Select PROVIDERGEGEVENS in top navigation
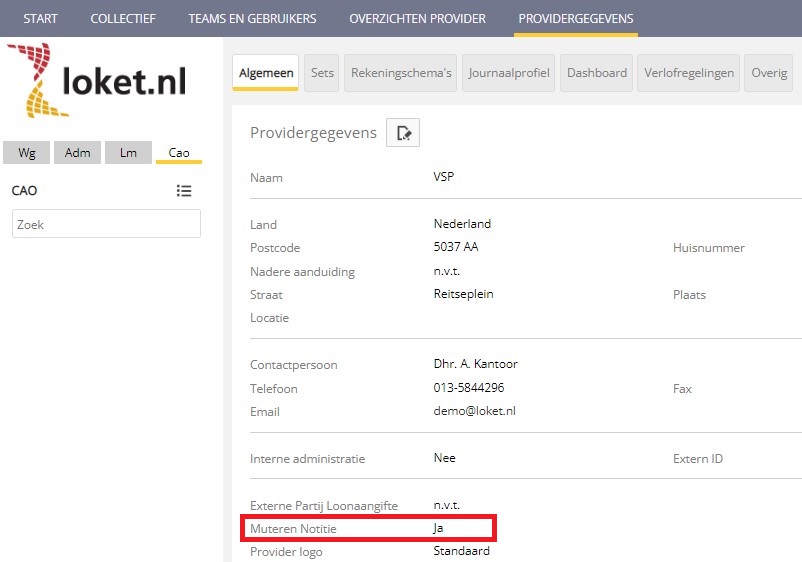 (x=576, y=18)
